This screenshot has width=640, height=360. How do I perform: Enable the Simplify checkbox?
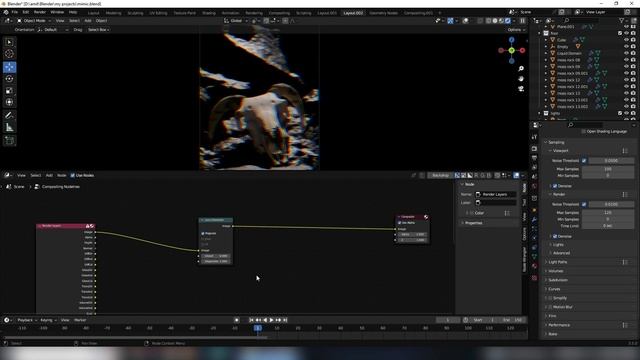point(550,298)
